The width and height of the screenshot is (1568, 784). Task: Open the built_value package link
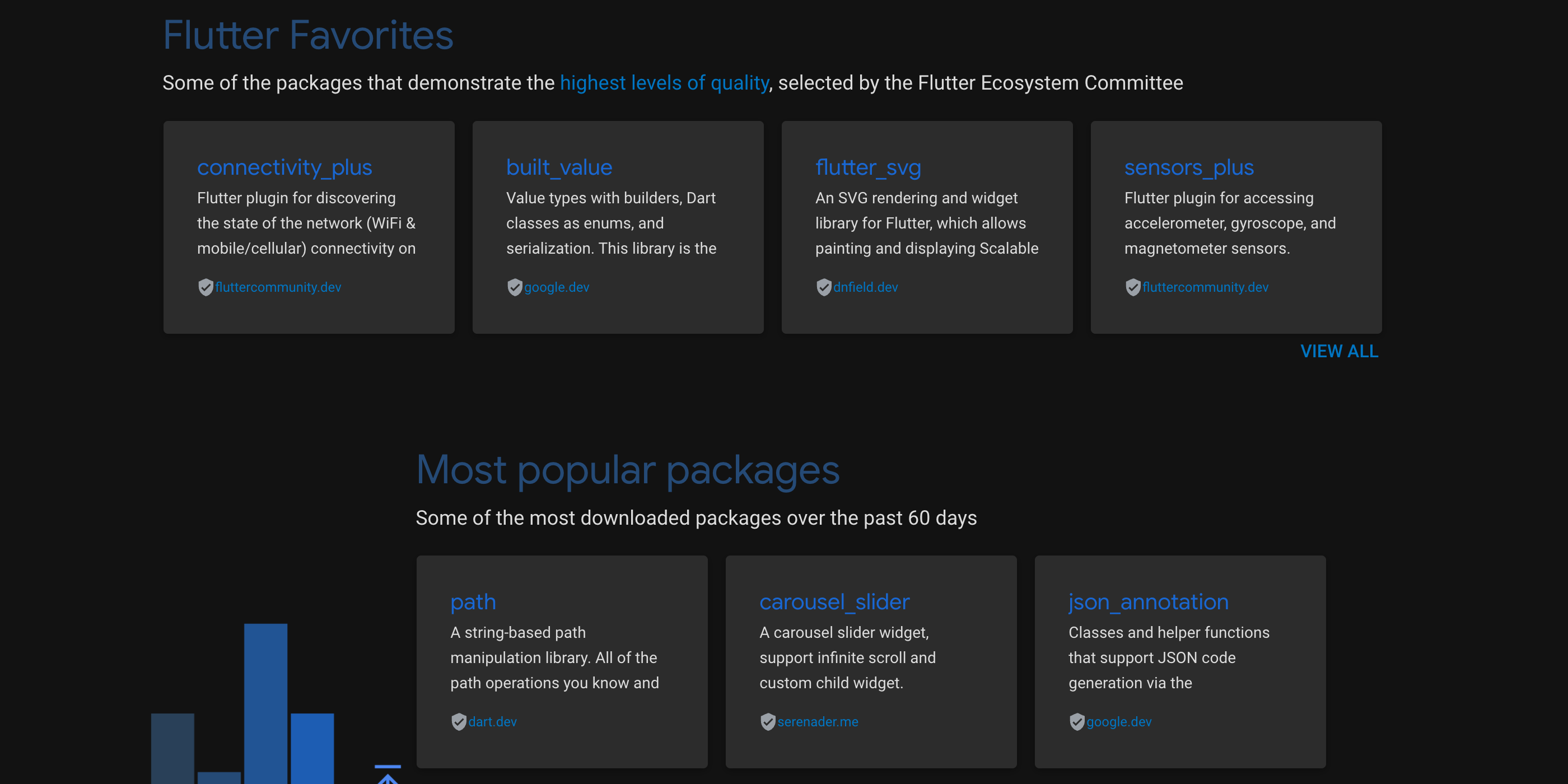tap(559, 167)
